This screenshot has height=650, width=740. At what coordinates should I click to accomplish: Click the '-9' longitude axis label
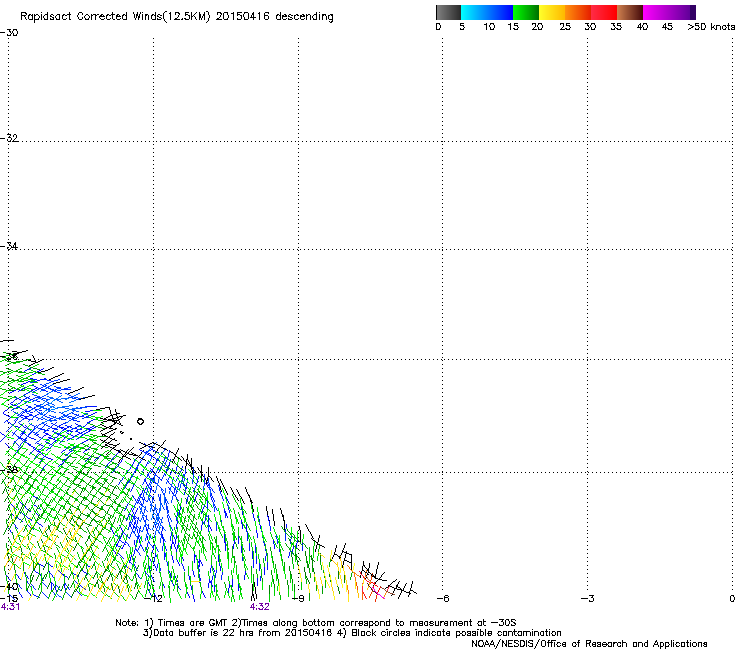pyautogui.click(x=298, y=599)
